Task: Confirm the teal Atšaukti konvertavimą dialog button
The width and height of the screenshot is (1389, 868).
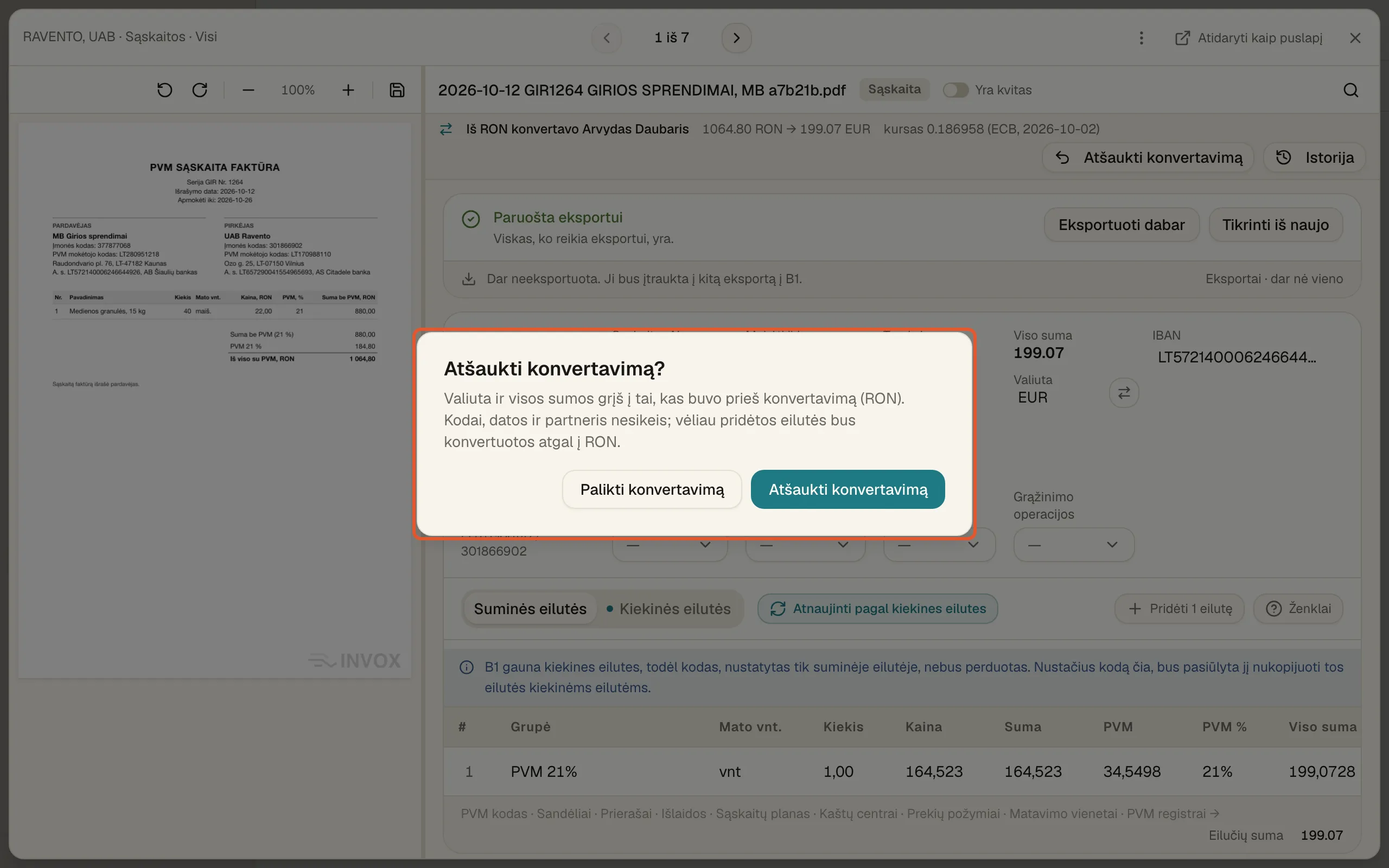Action: [x=848, y=489]
